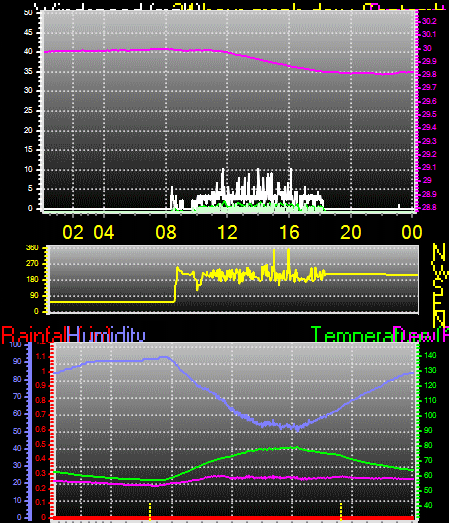
Task: Click the 120 value on green temperature axis
Action: coord(430,386)
